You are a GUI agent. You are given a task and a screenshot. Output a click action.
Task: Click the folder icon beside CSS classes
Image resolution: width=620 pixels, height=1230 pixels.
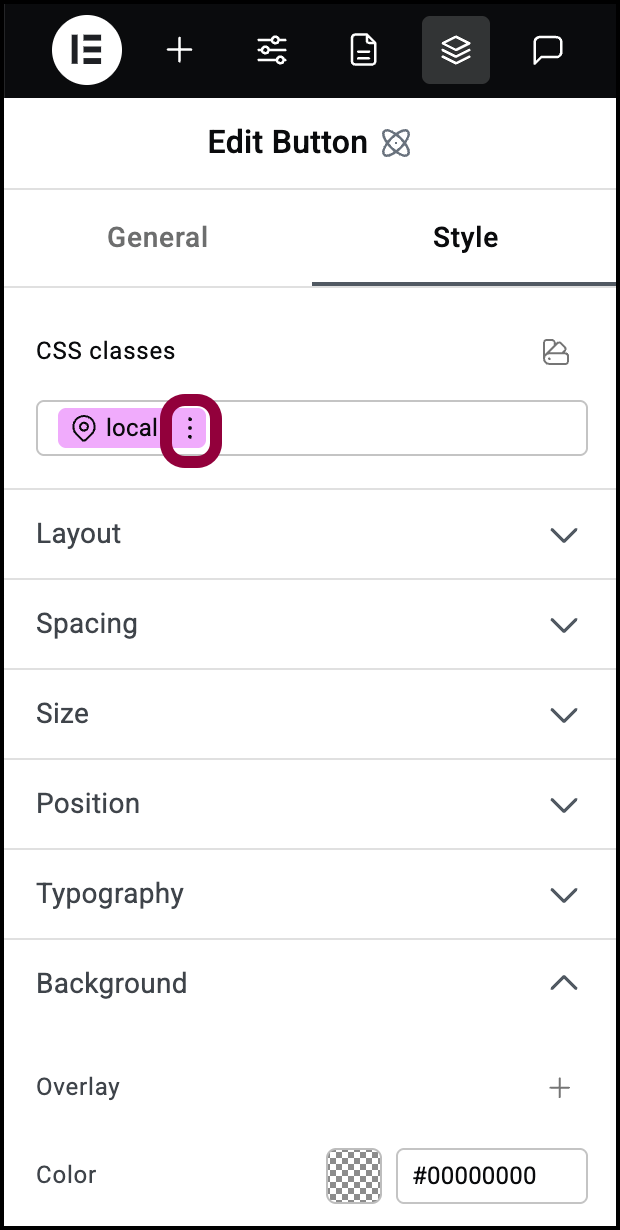click(557, 351)
